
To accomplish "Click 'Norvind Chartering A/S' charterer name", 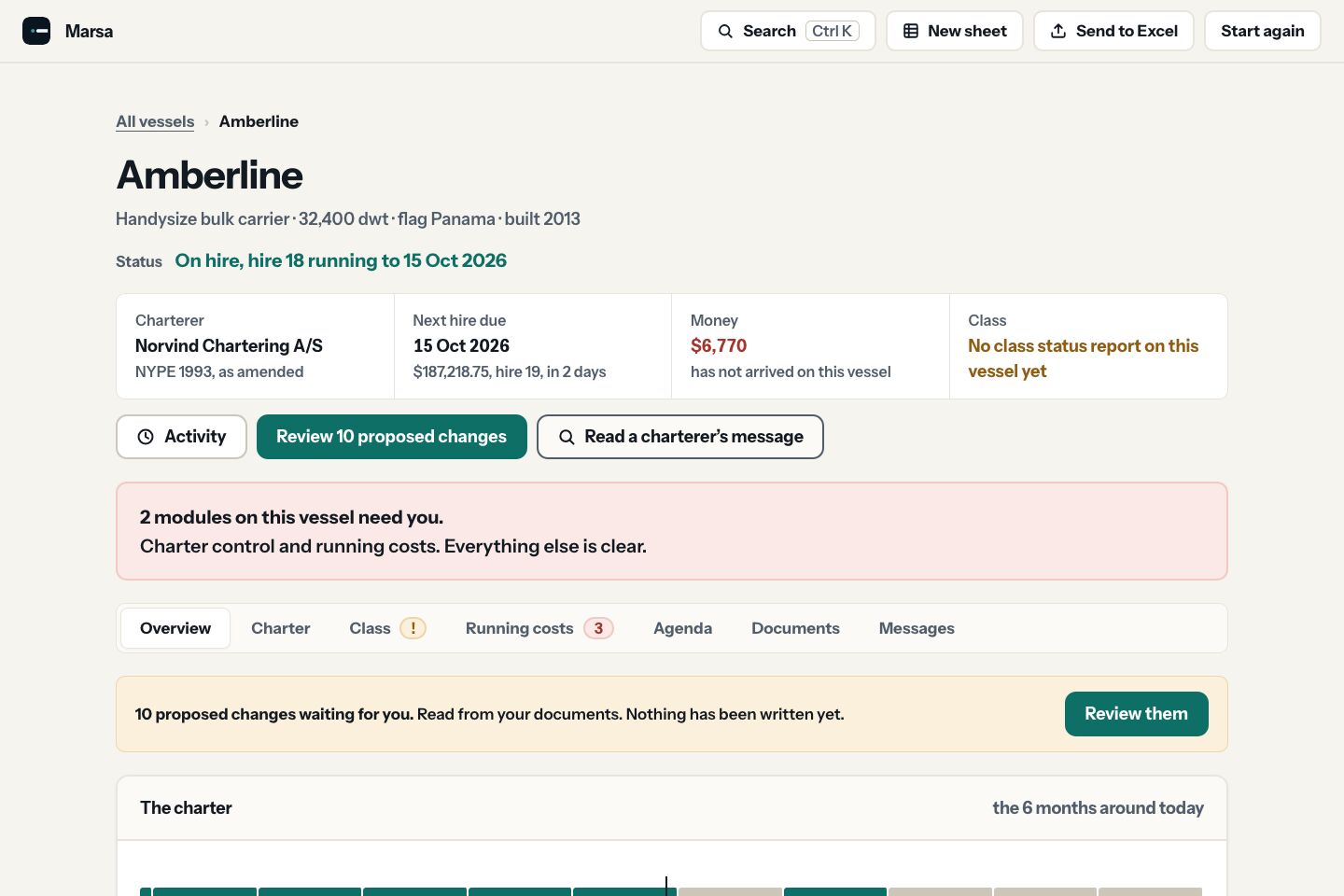I will pyautogui.click(x=229, y=345).
